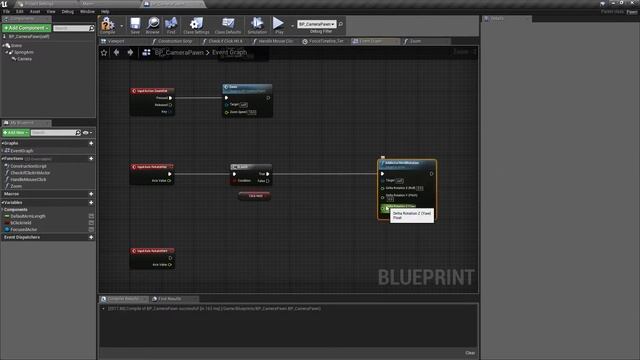This screenshot has width=640, height=360.
Task: Open the Compile options dropdown arrow
Action: coord(121,26)
